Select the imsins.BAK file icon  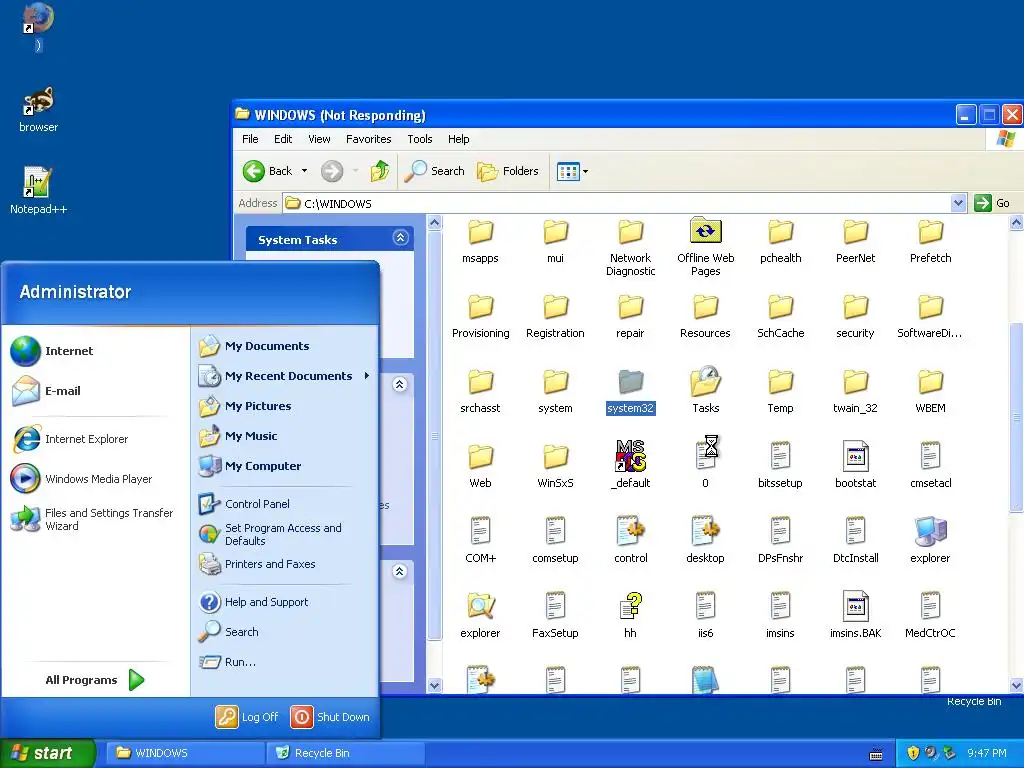click(856, 606)
